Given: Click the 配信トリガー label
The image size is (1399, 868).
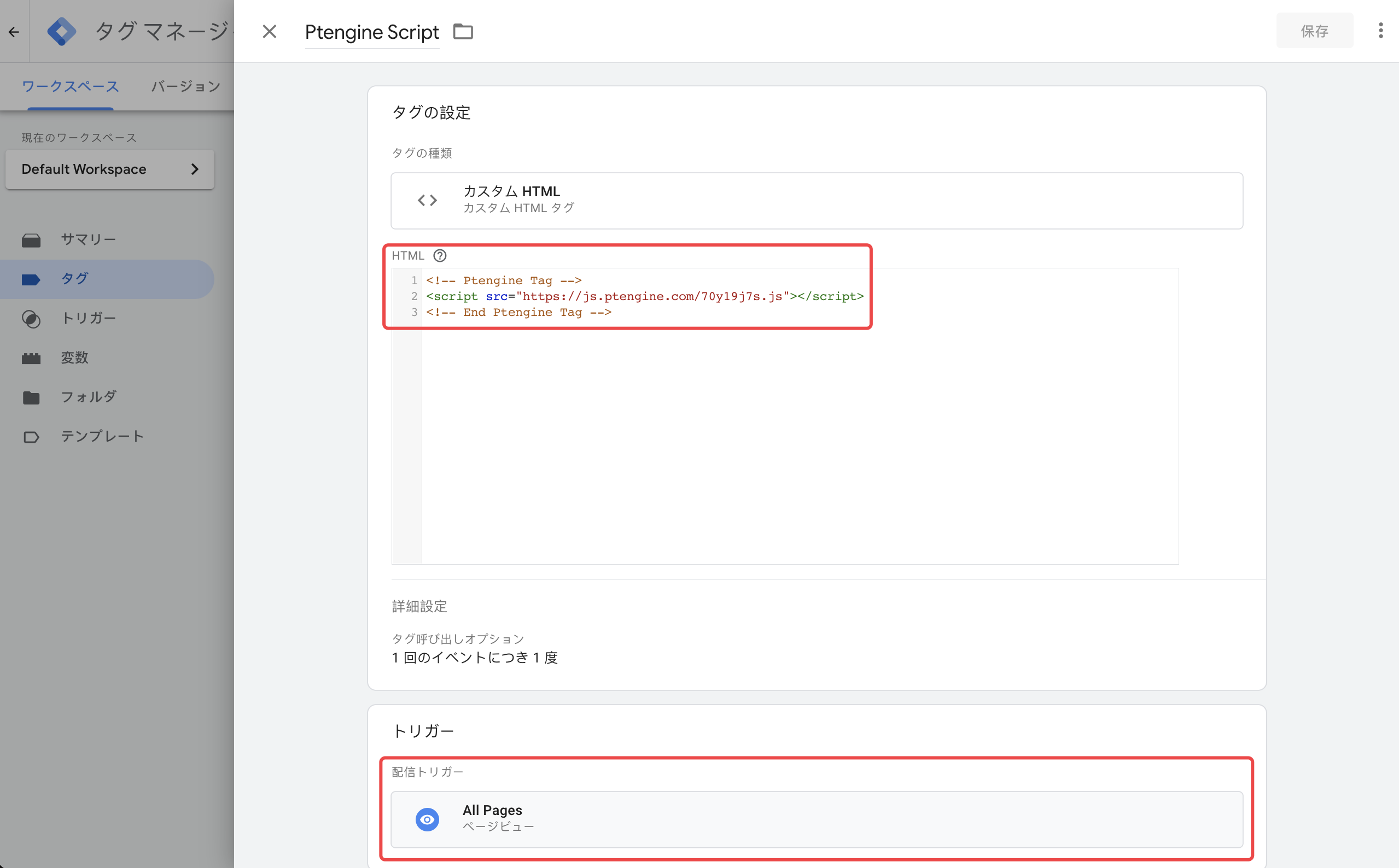Looking at the screenshot, I should [x=427, y=772].
